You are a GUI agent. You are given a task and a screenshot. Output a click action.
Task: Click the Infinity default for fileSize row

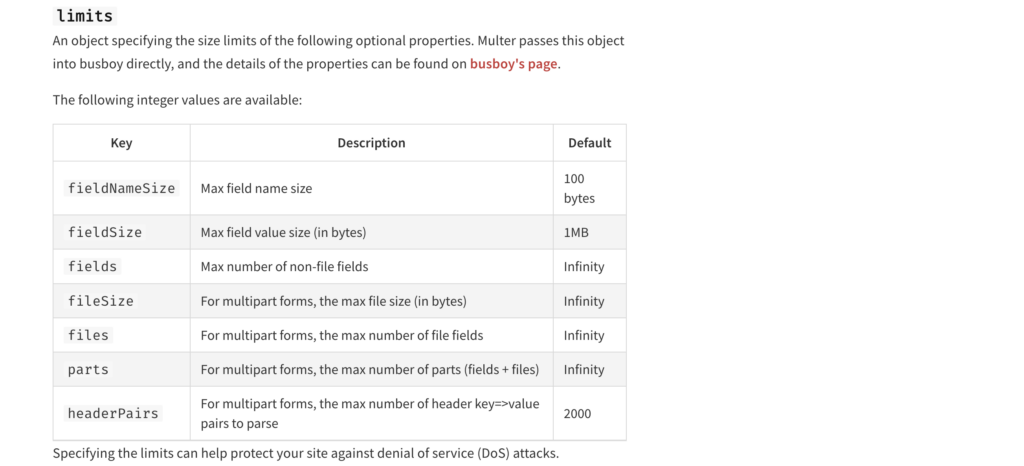coord(584,301)
